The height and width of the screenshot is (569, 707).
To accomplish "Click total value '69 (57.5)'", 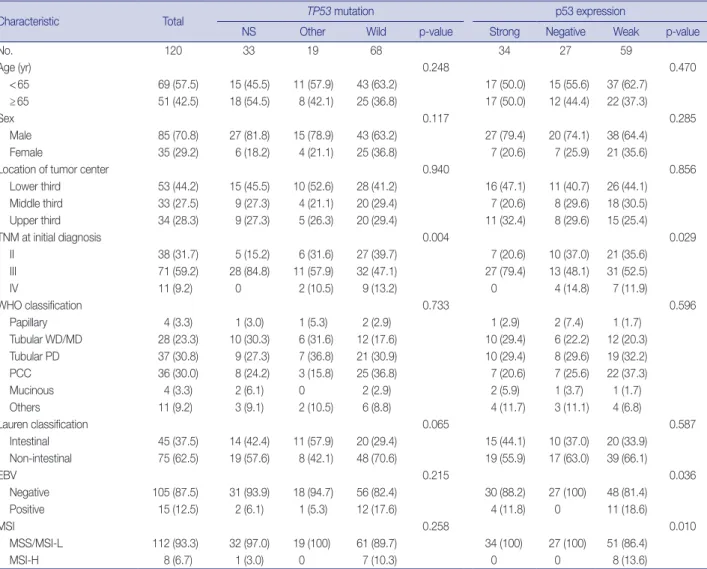I will coord(178,84).
